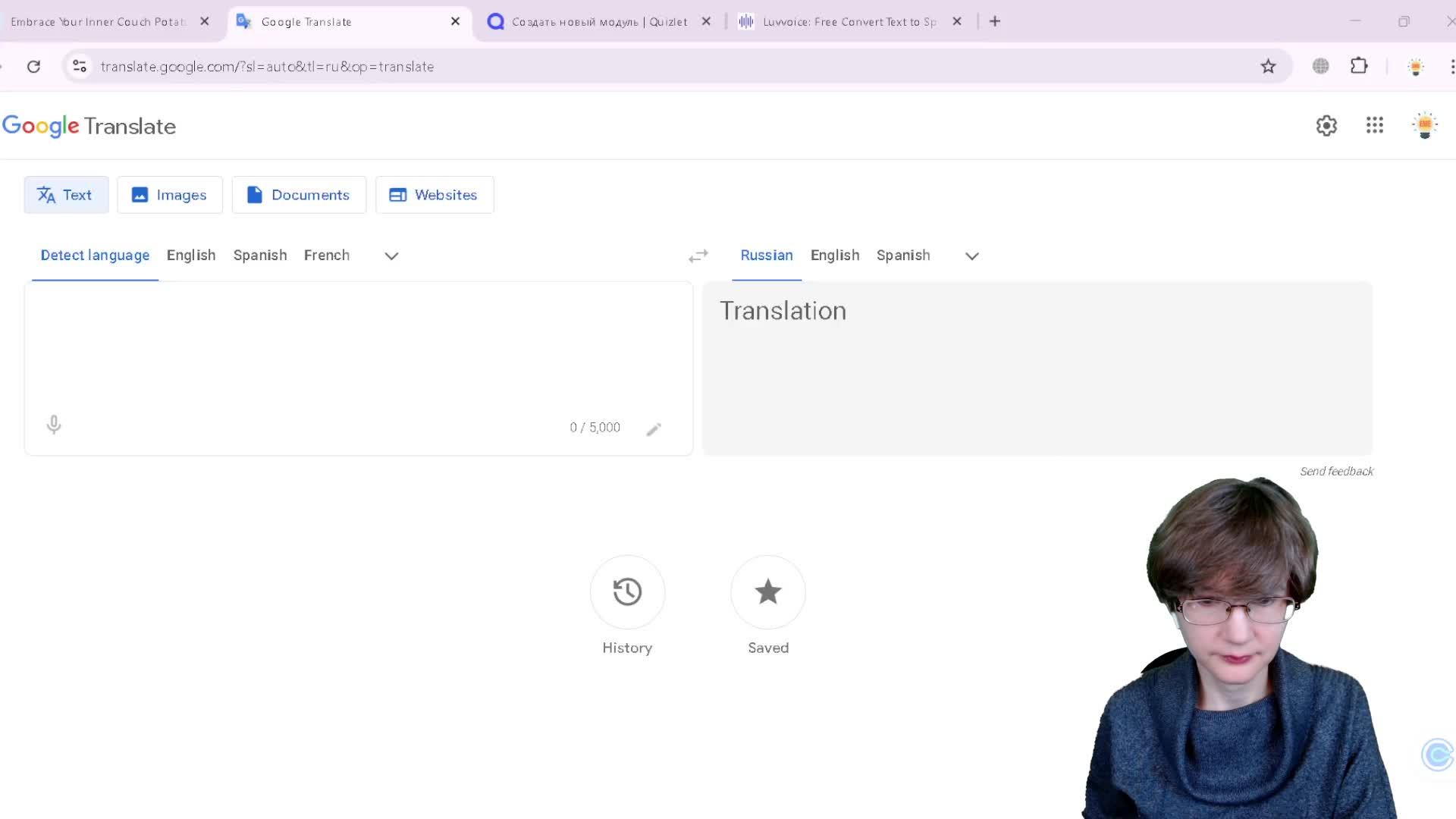Bookmark this page with star icon
This screenshot has height=819, width=1456.
point(1268,67)
